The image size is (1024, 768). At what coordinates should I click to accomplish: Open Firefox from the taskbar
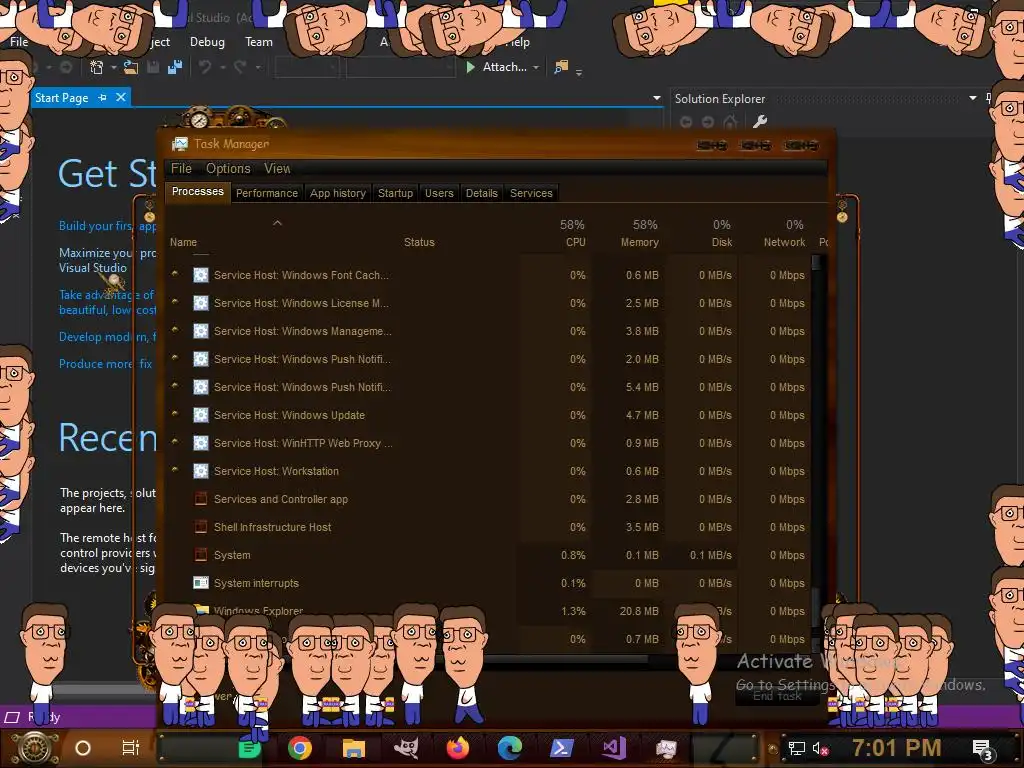pyautogui.click(x=458, y=748)
